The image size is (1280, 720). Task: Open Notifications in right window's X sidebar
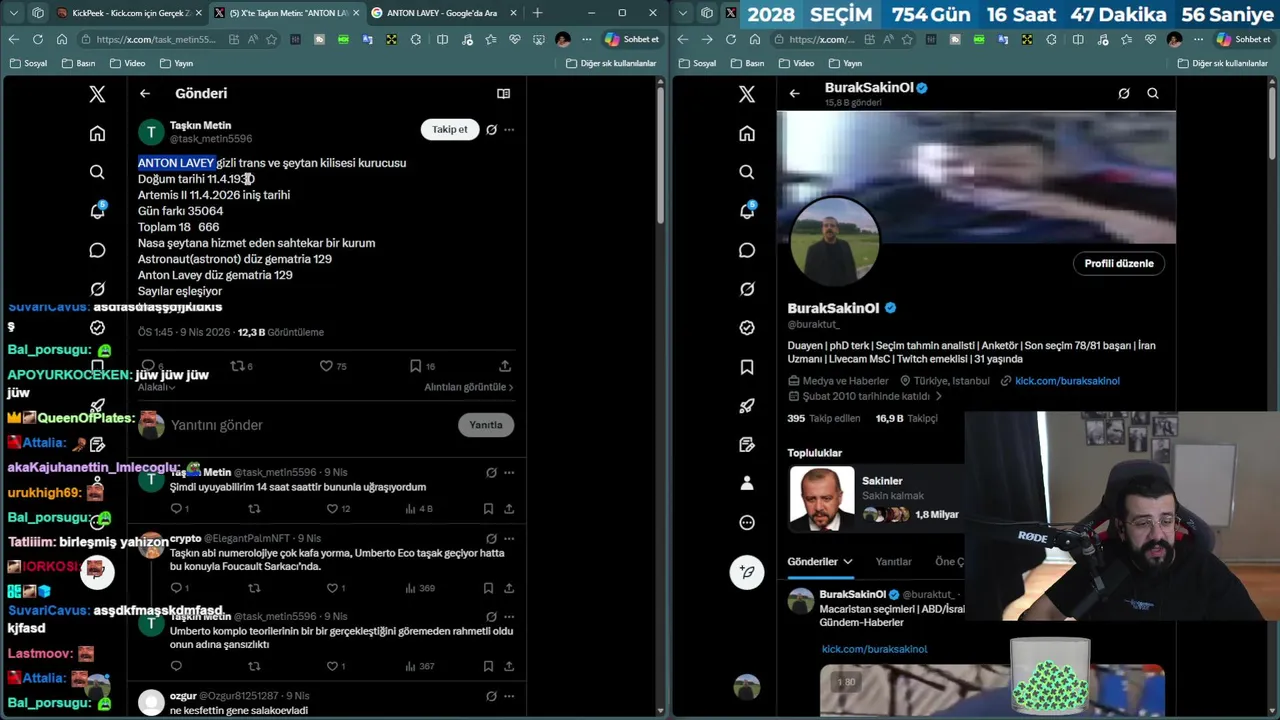pyautogui.click(x=747, y=211)
